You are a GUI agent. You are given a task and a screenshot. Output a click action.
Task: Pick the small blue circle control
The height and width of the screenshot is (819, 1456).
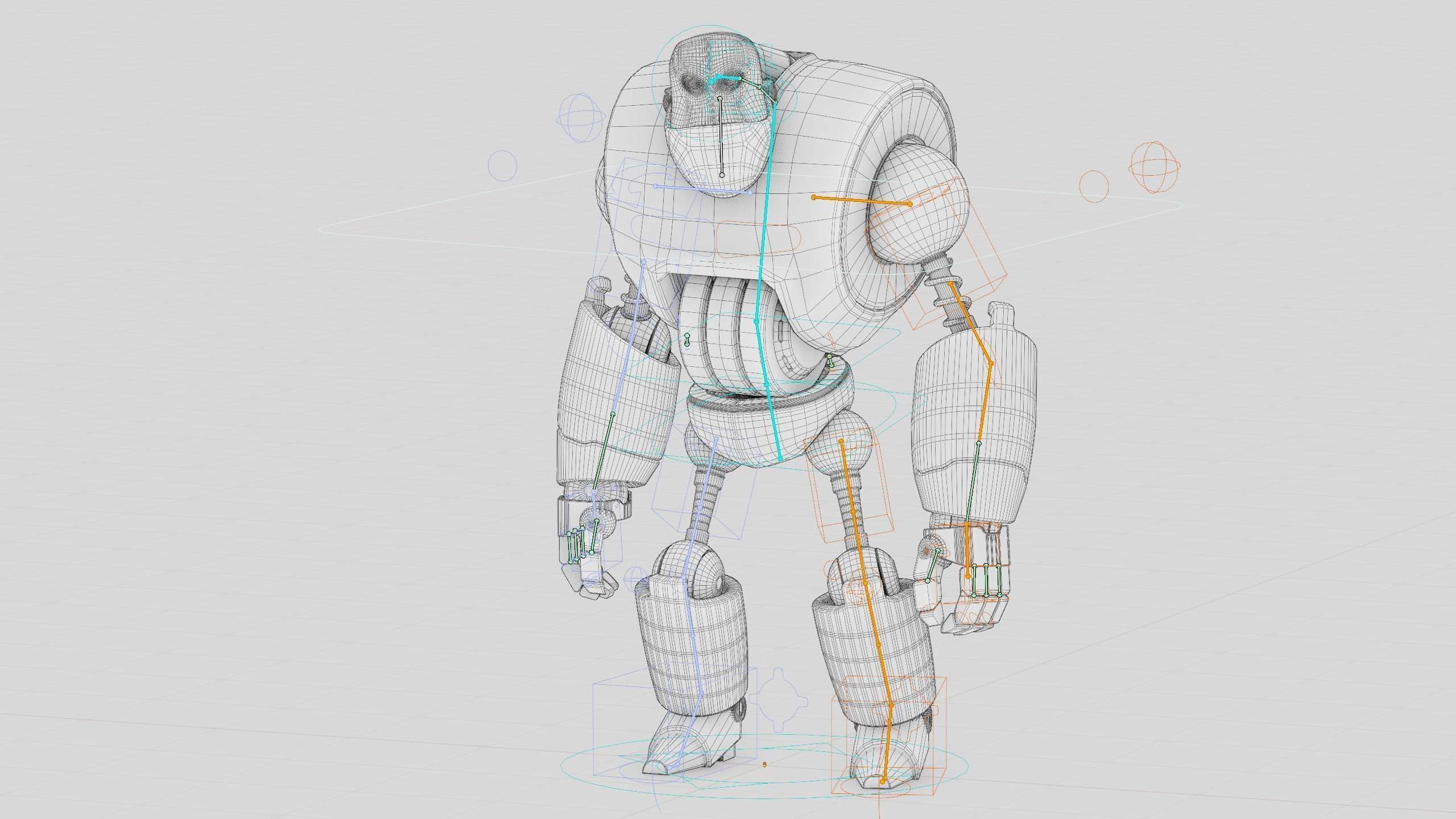click(x=502, y=166)
